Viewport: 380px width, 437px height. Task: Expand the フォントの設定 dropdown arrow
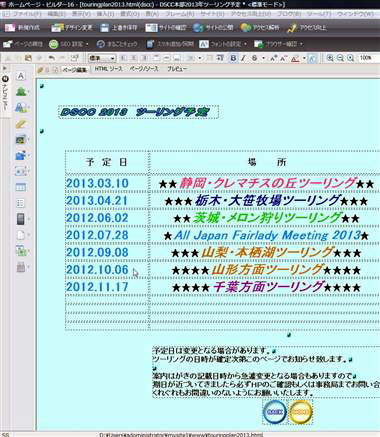[x=246, y=44]
